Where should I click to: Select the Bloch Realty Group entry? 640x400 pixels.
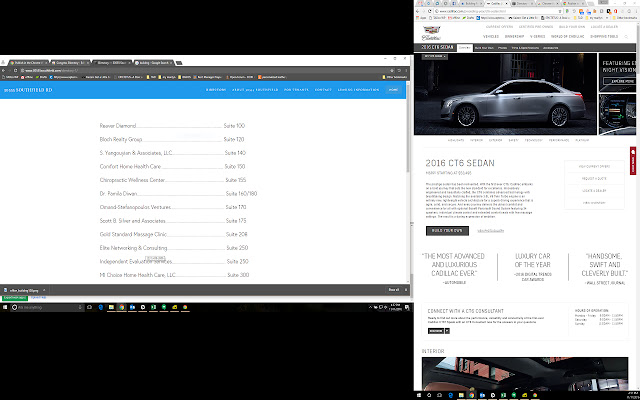[x=172, y=139]
